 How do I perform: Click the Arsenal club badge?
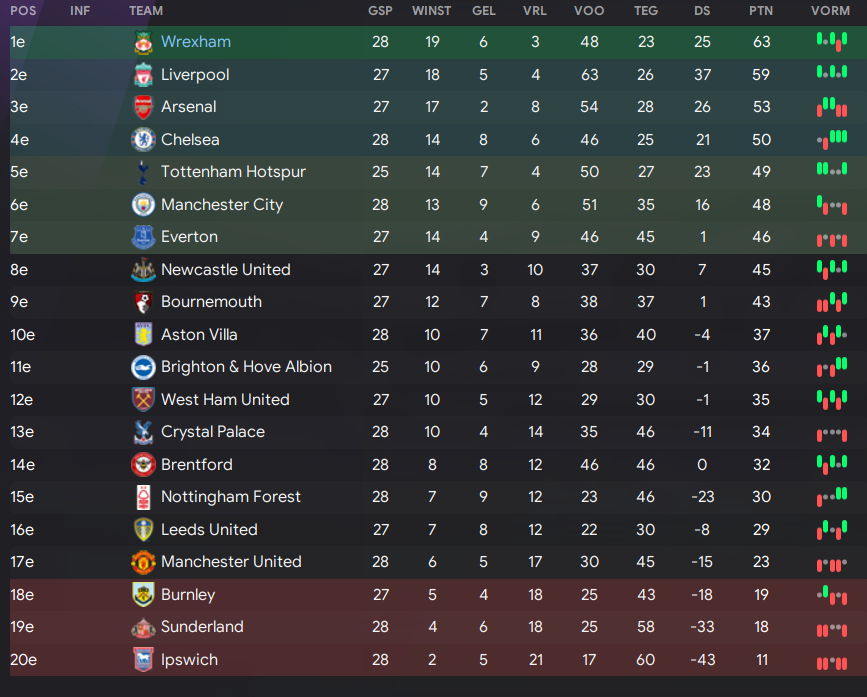143,107
